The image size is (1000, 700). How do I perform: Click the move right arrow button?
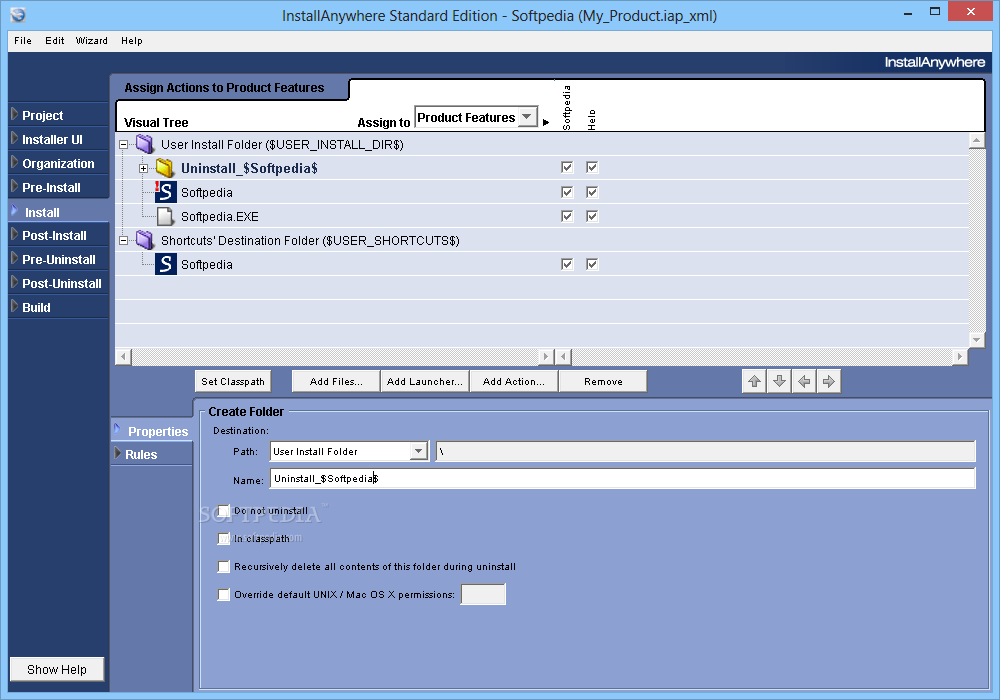click(x=828, y=381)
